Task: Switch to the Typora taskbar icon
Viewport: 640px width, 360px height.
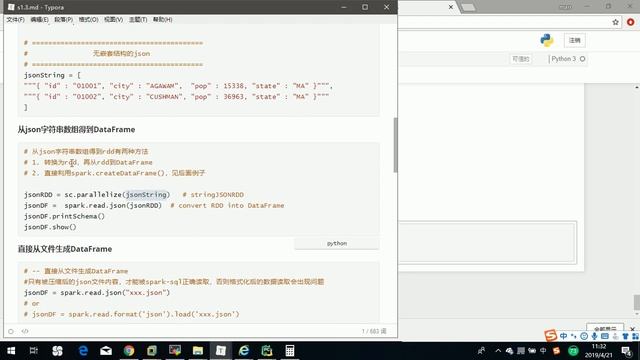Action: coord(221,351)
